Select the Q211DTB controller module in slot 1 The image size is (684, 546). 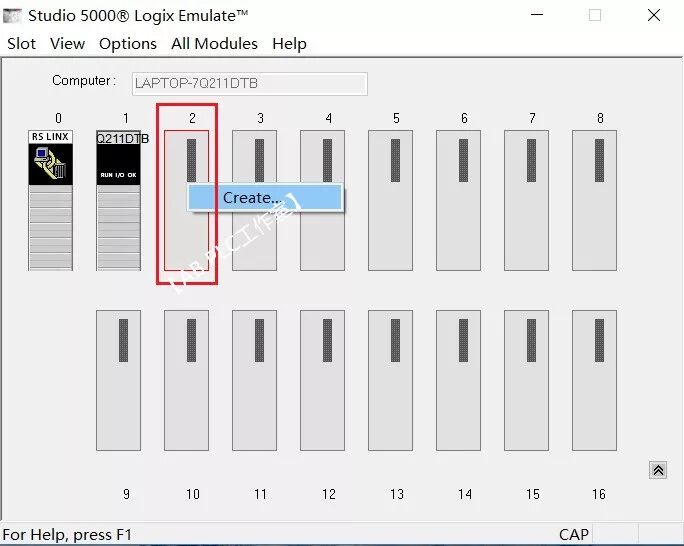click(x=119, y=200)
